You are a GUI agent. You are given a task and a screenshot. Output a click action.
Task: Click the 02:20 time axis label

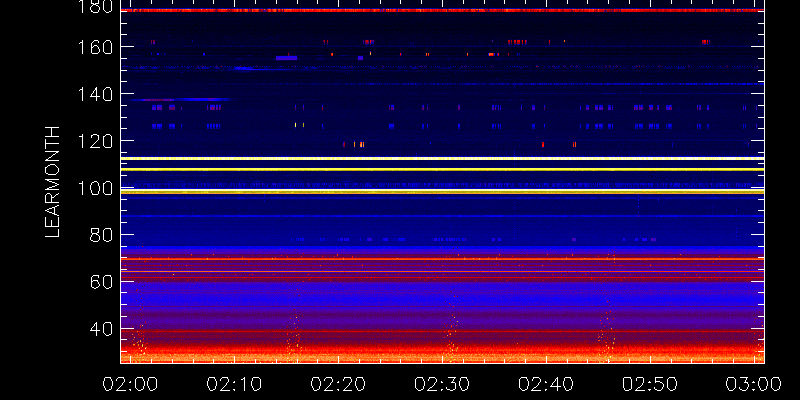coord(338,384)
